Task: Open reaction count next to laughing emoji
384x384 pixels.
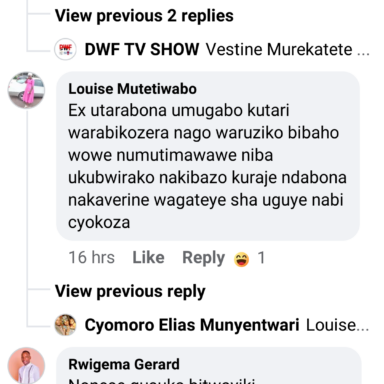Action: [x=261, y=258]
